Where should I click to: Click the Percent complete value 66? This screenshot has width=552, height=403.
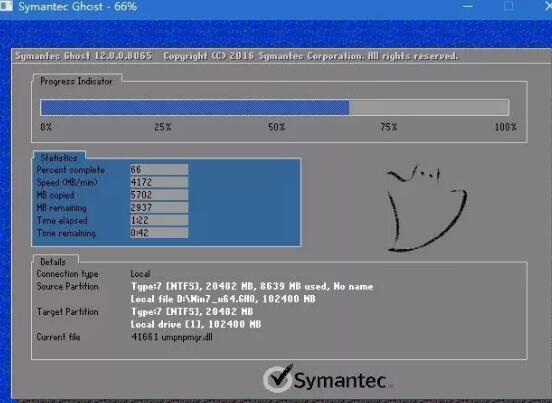[x=159, y=170]
